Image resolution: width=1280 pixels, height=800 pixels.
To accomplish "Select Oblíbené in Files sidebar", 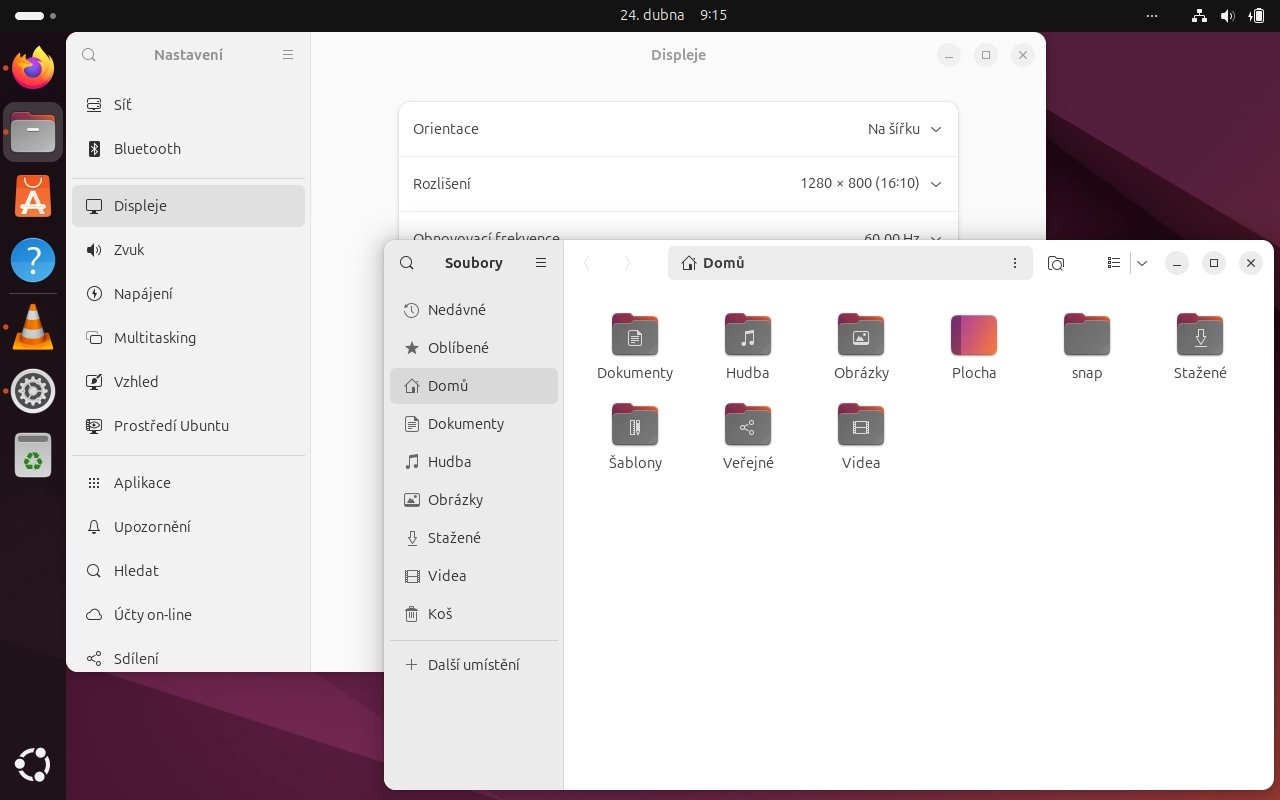I will 474,348.
